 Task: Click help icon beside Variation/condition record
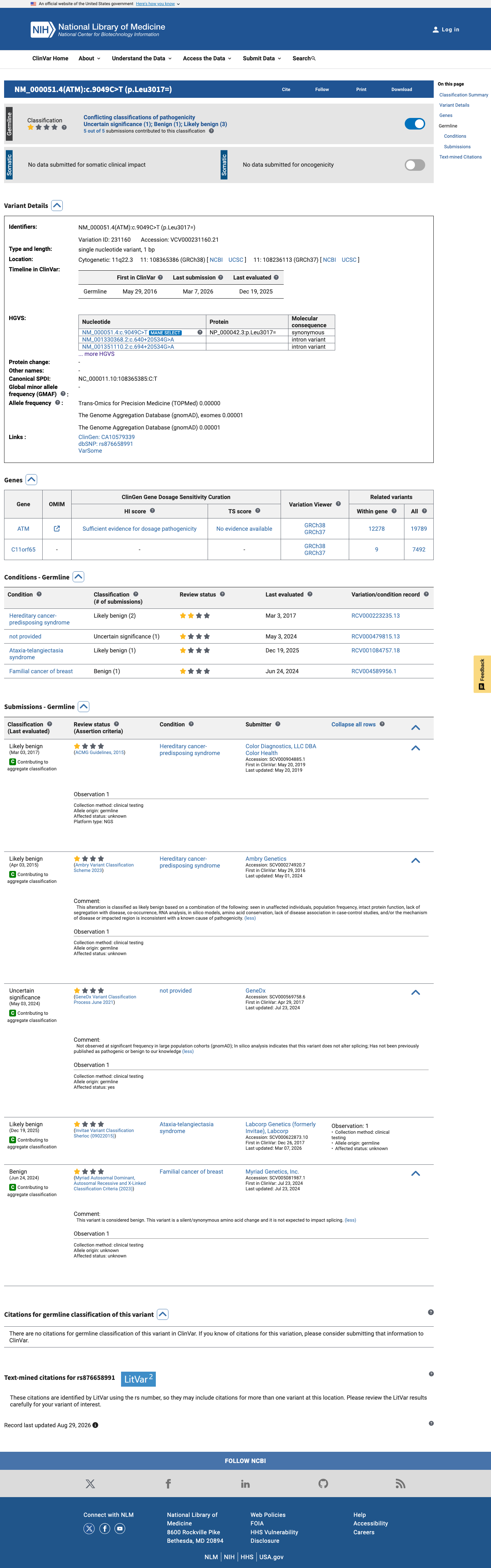(x=426, y=594)
